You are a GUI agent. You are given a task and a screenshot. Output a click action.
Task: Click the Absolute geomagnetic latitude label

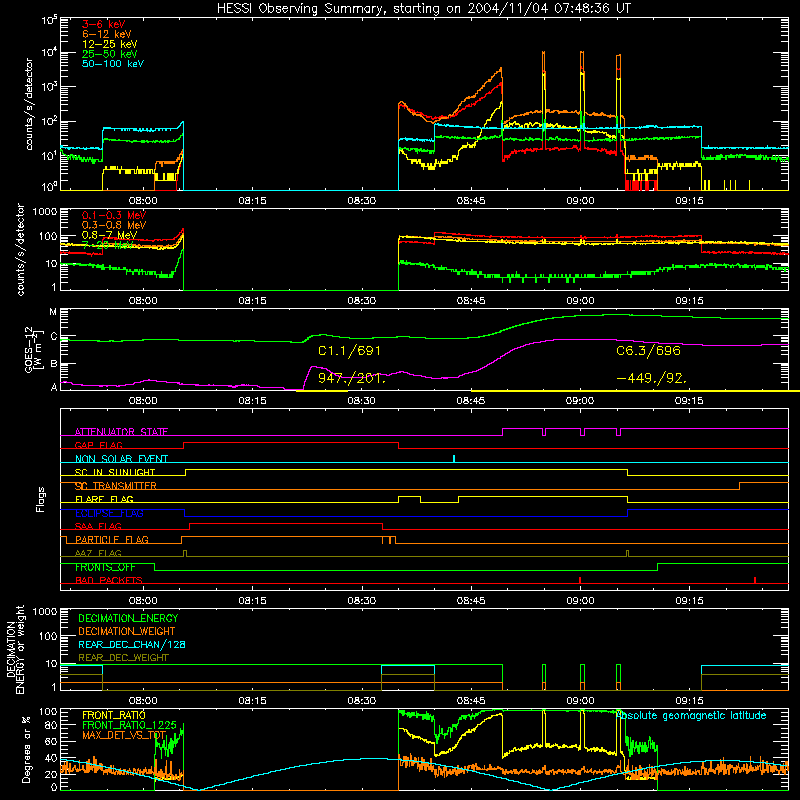point(691,716)
